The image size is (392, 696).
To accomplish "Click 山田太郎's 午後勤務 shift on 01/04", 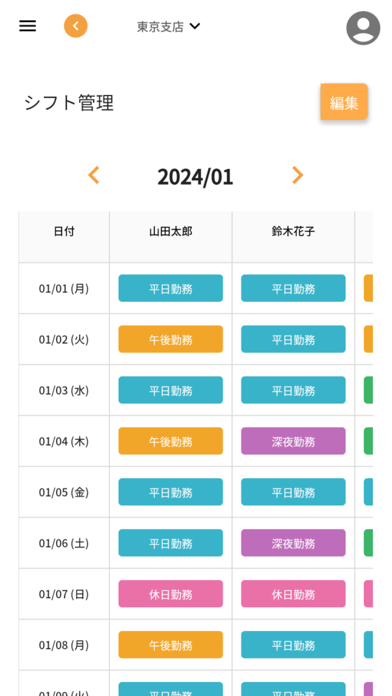I will (170, 441).
